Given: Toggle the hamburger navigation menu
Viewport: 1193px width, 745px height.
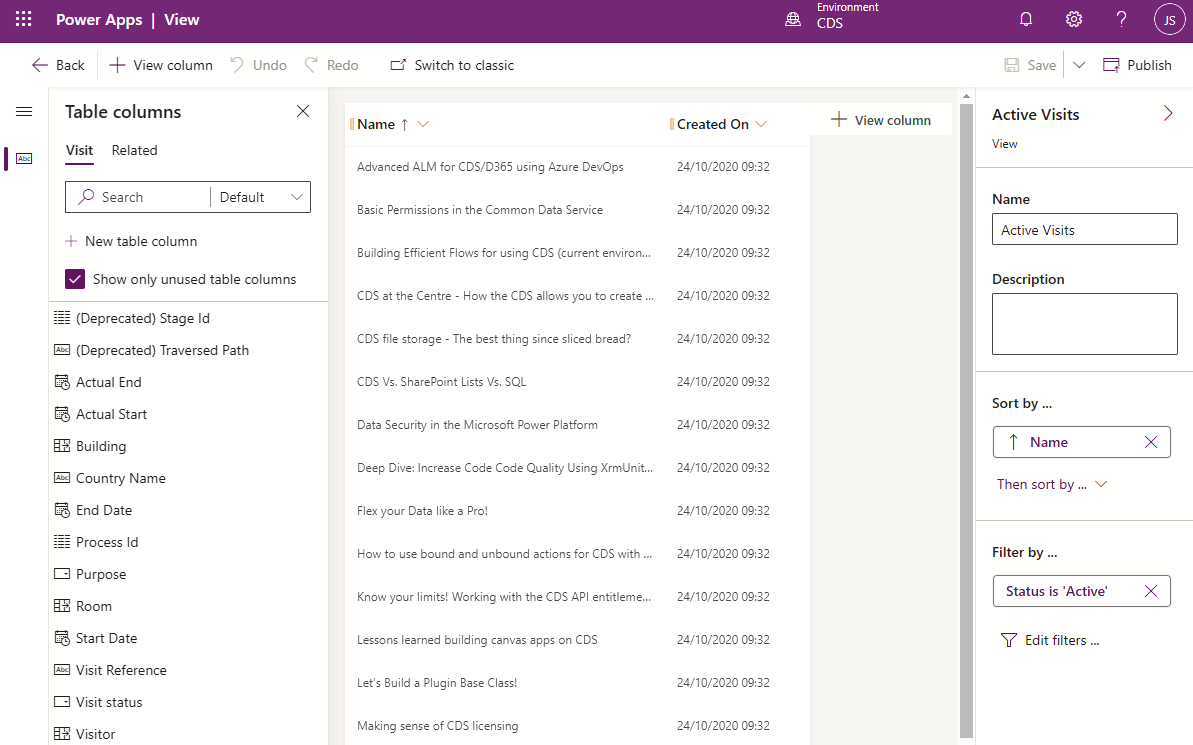Looking at the screenshot, I should 24,112.
